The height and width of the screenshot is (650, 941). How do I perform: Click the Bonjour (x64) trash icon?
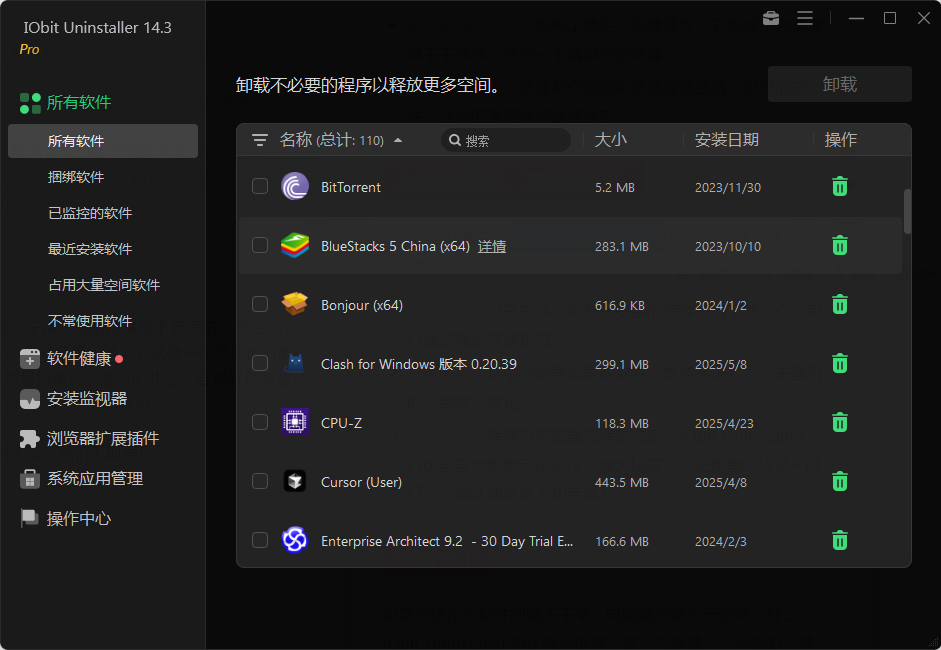click(x=840, y=305)
